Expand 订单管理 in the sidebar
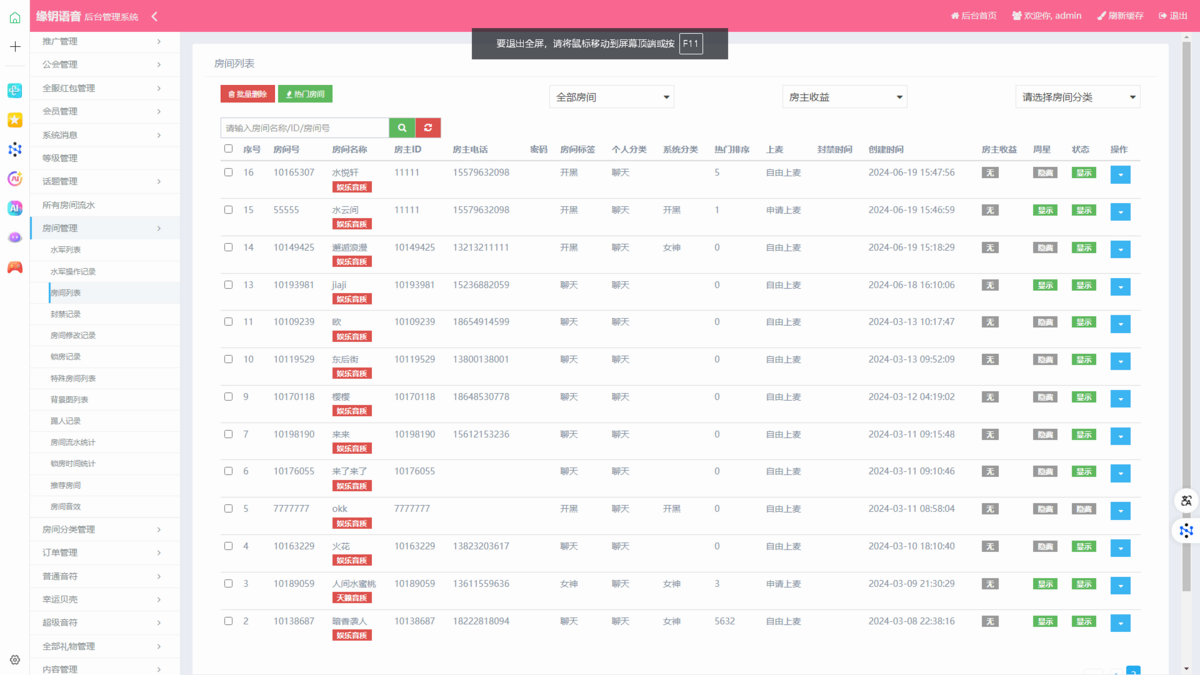1200x675 pixels. click(x=104, y=552)
